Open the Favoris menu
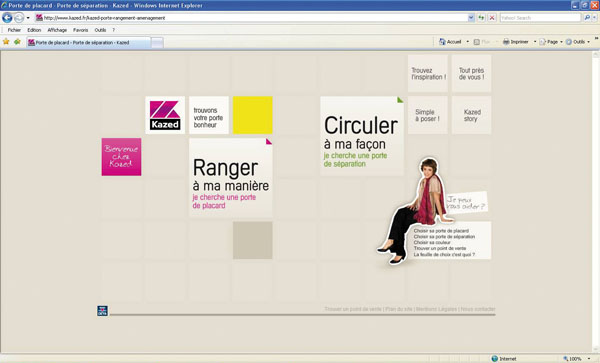This screenshot has width=600, height=363. 80,30
